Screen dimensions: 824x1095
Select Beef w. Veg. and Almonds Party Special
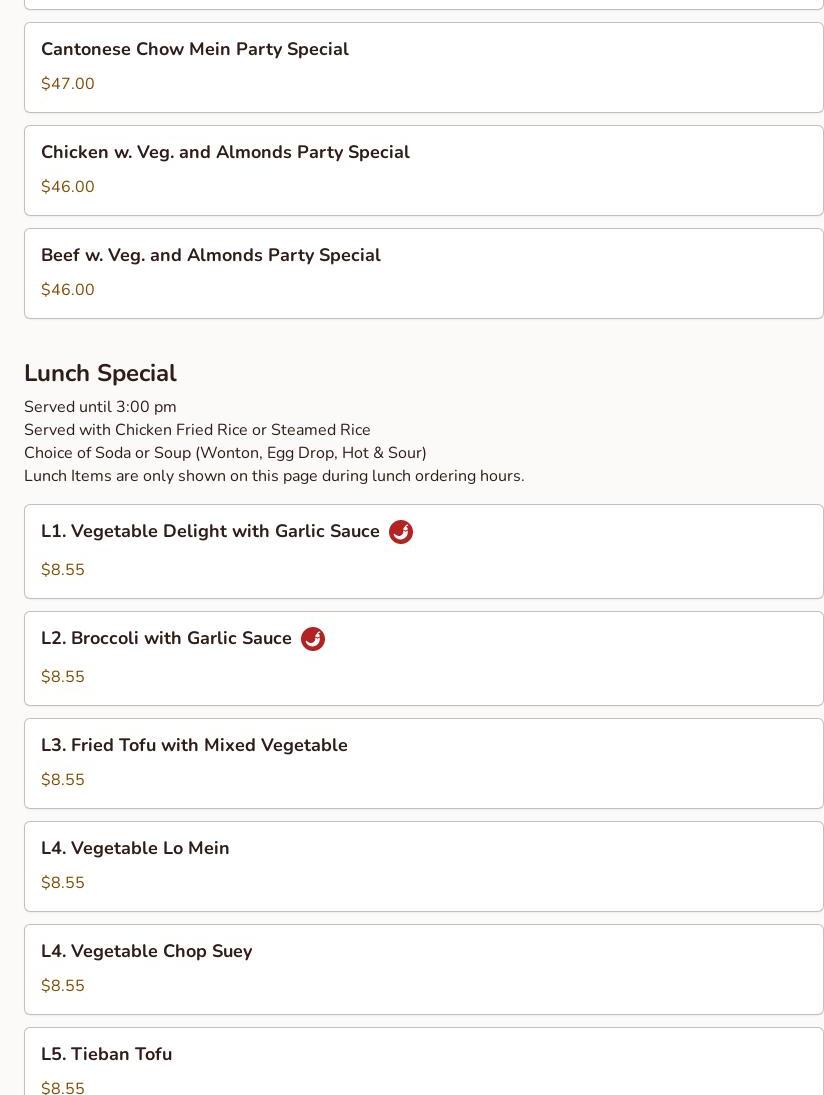click(x=424, y=274)
